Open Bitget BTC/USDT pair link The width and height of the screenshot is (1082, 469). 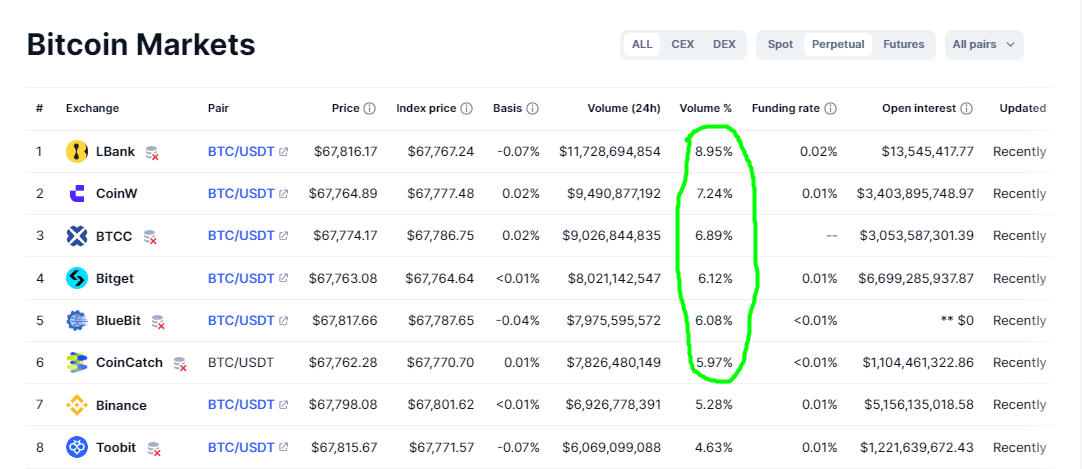point(241,279)
